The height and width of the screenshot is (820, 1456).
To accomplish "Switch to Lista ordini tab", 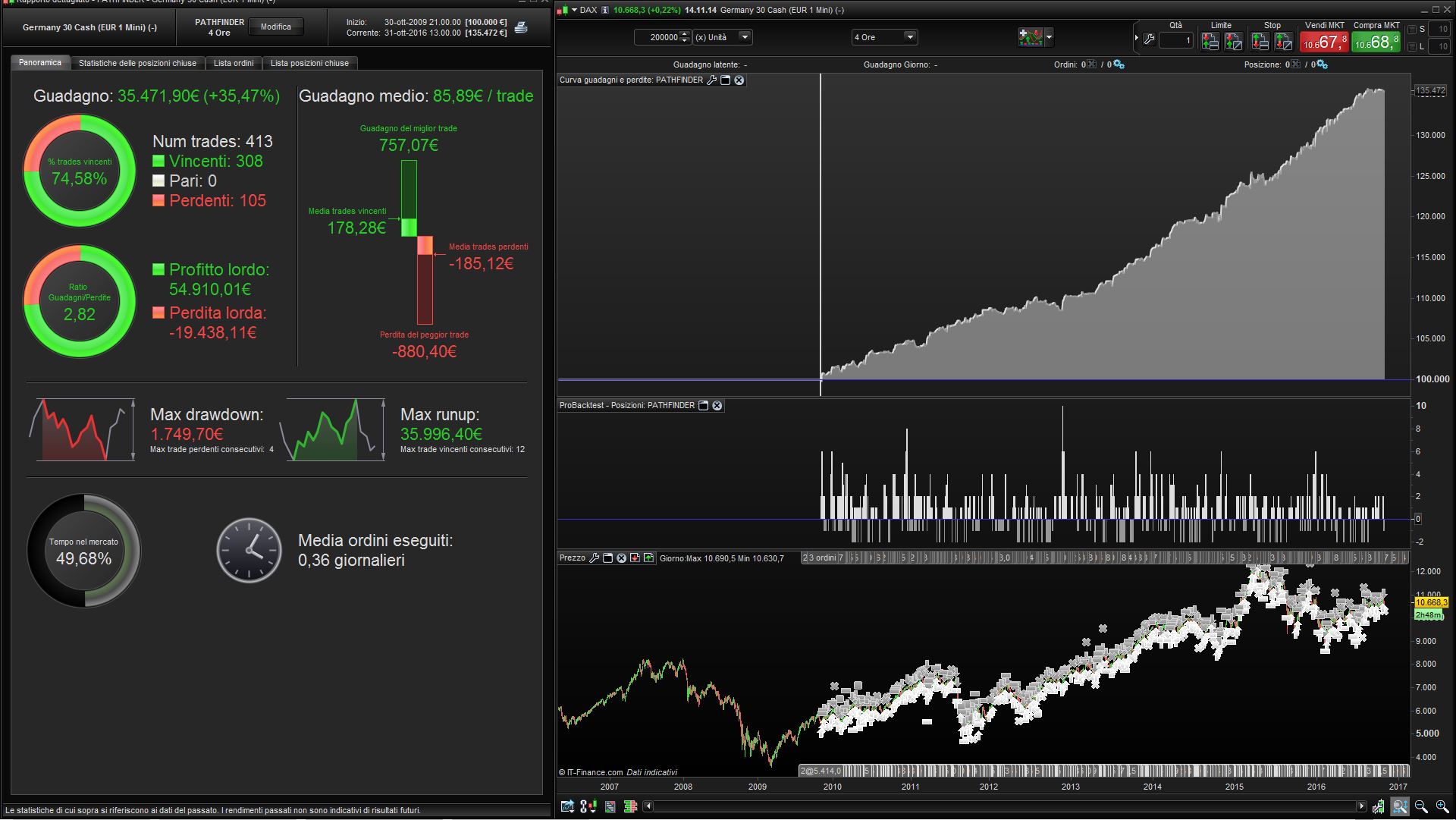I will tap(234, 63).
